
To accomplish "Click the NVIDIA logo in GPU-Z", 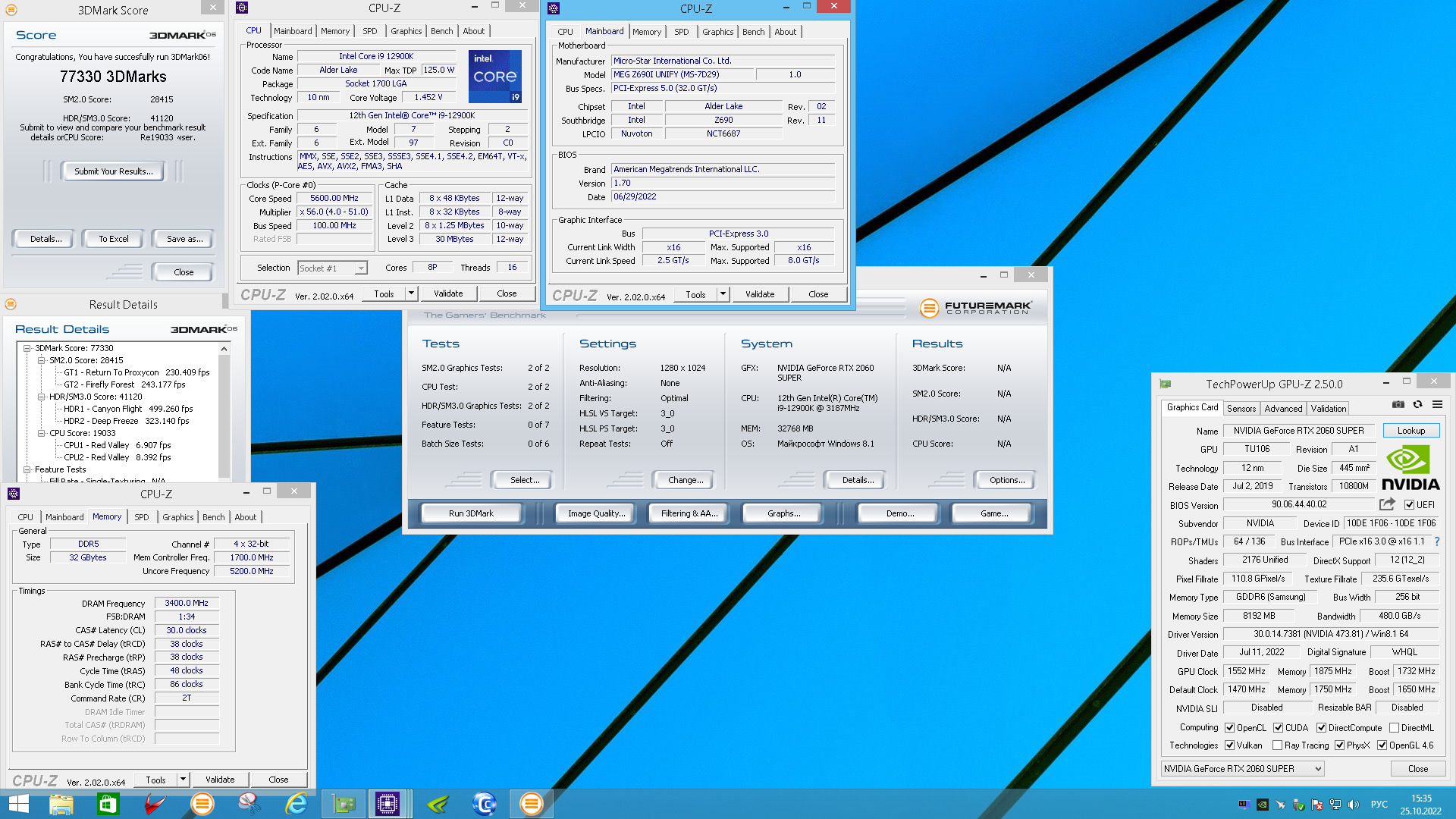I will [1410, 469].
